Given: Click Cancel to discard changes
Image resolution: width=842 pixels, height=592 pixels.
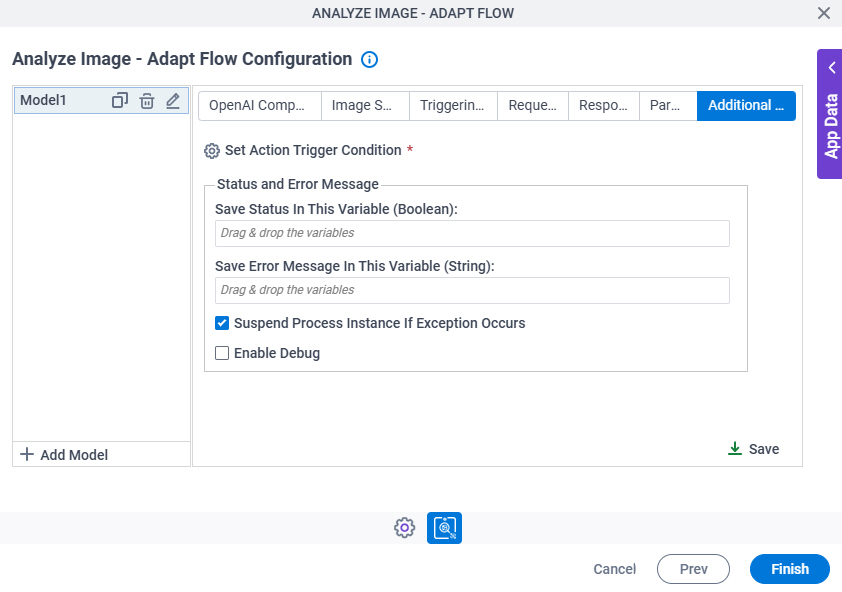Looking at the screenshot, I should coord(614,569).
